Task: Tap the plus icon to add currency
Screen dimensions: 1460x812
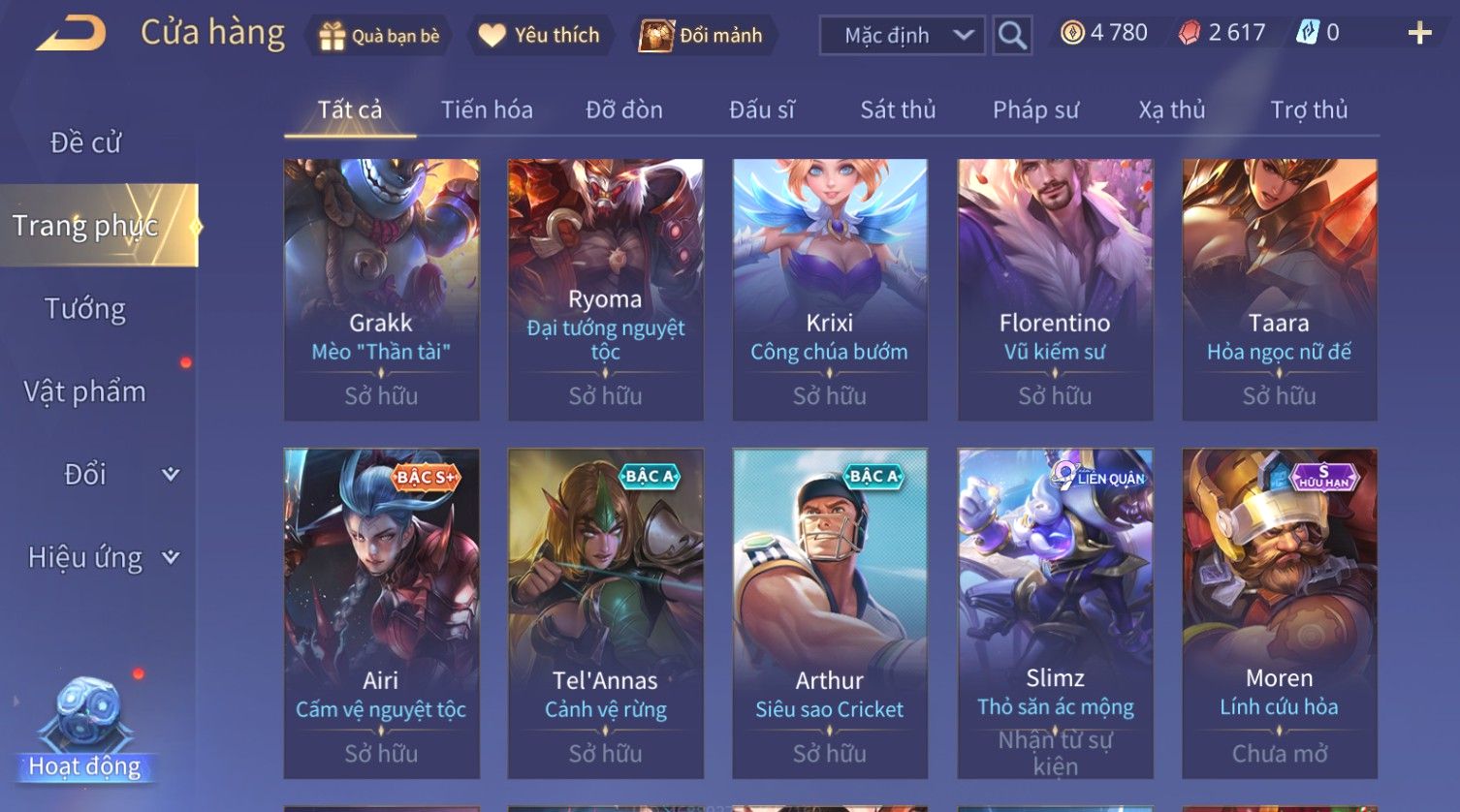Action: pyautogui.click(x=1419, y=34)
